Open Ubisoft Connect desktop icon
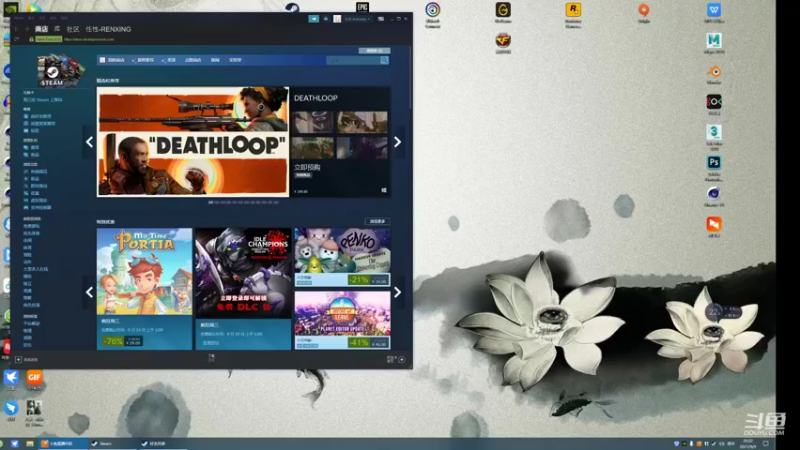Viewport: 800px width, 450px height. point(433,14)
